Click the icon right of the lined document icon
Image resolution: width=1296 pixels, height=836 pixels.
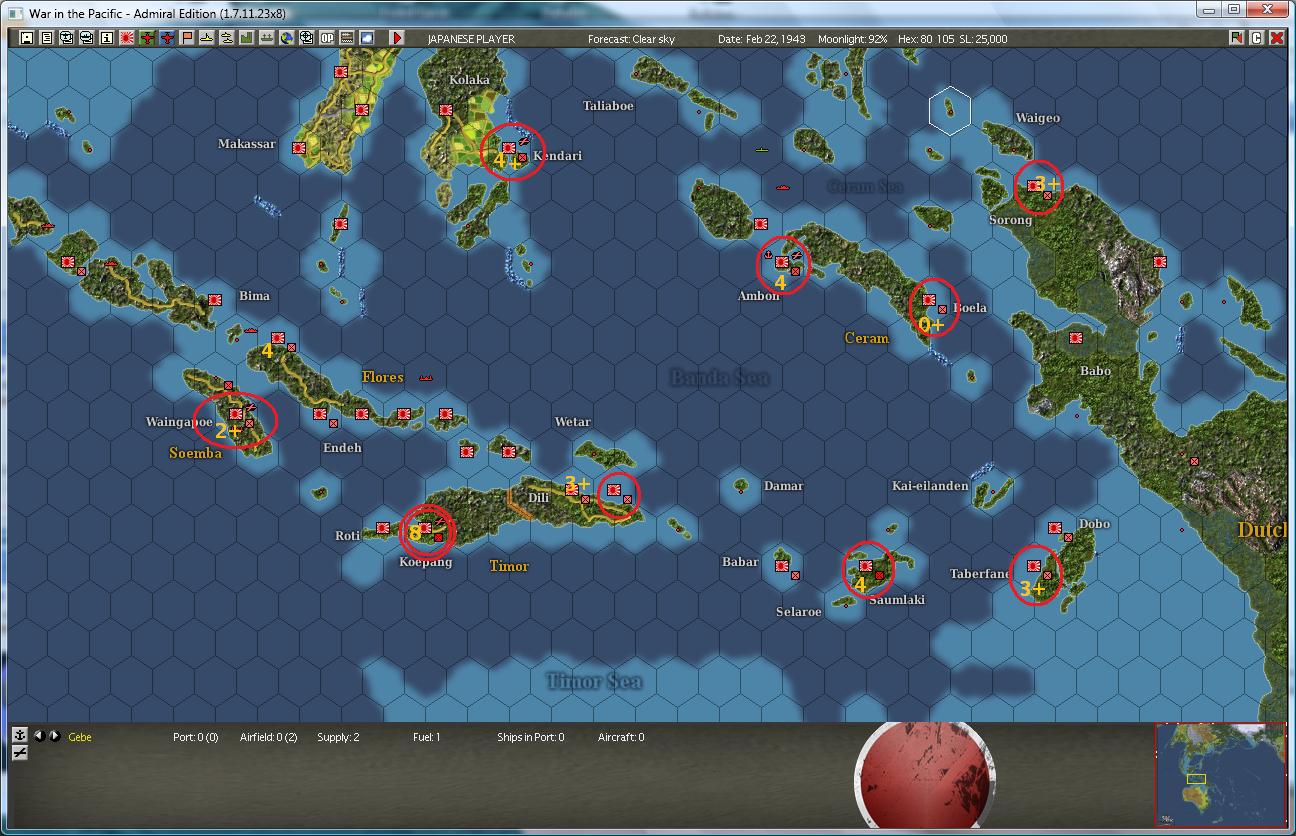pos(67,38)
